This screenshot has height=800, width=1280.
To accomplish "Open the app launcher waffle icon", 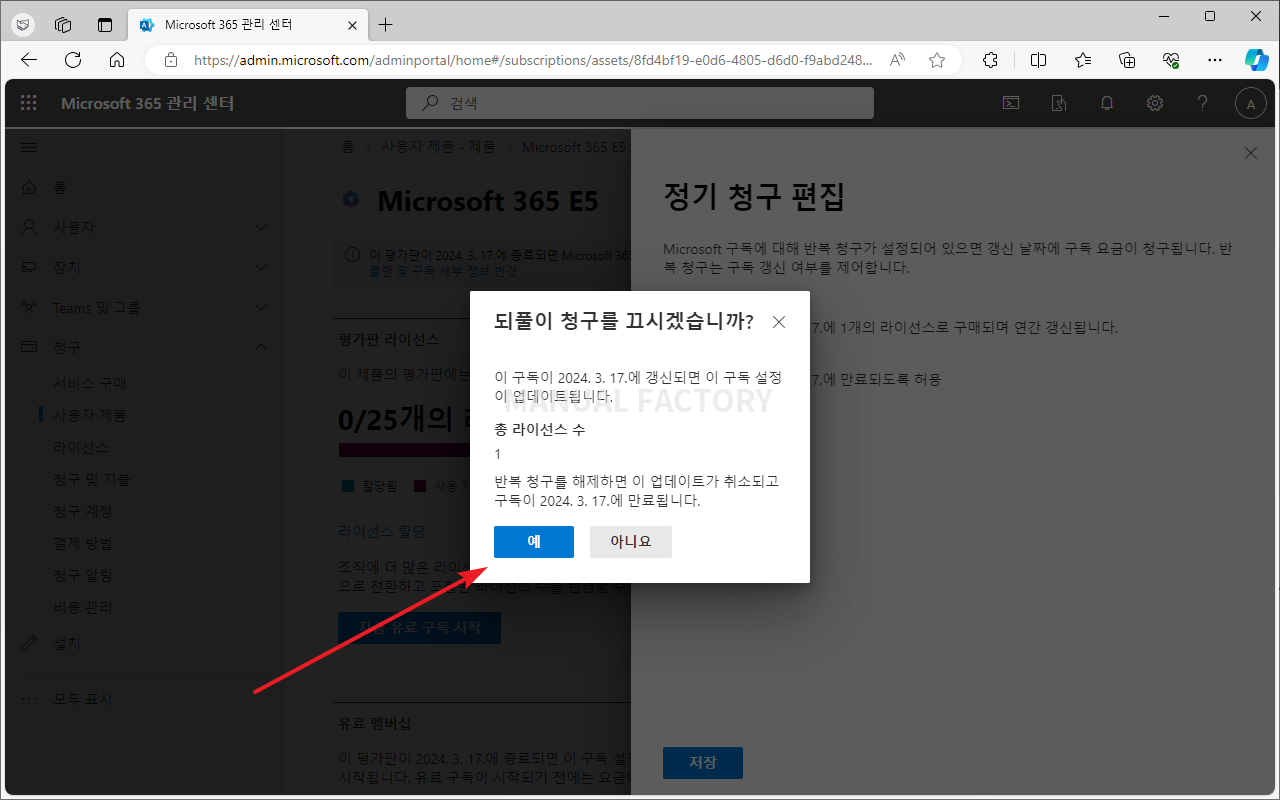I will pos(28,103).
